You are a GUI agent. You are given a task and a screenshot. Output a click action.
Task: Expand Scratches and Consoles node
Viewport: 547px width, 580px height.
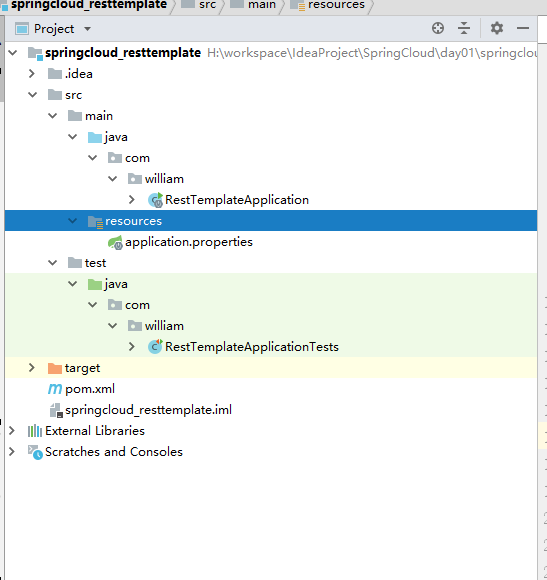12,452
